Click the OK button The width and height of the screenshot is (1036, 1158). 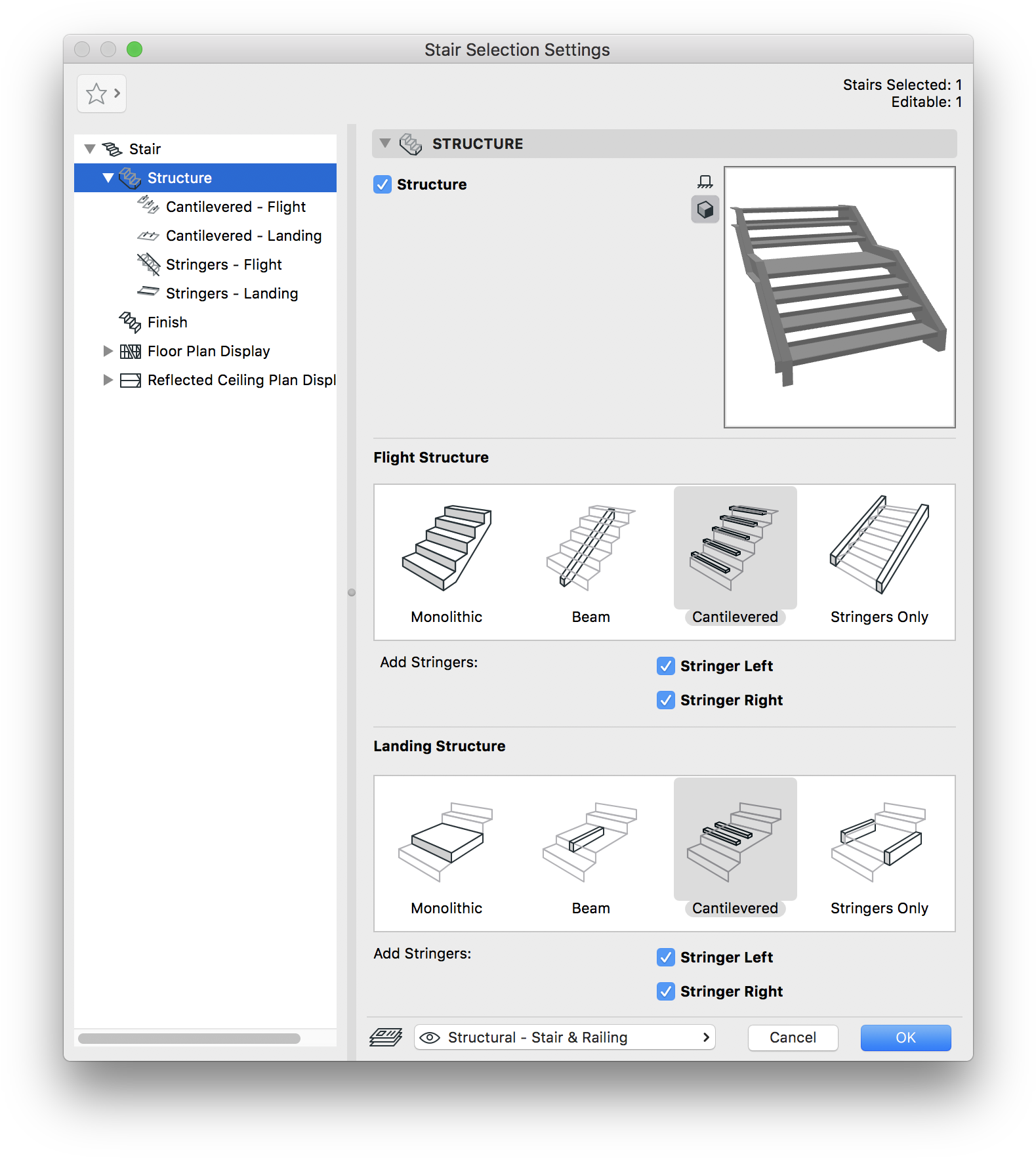(906, 1037)
